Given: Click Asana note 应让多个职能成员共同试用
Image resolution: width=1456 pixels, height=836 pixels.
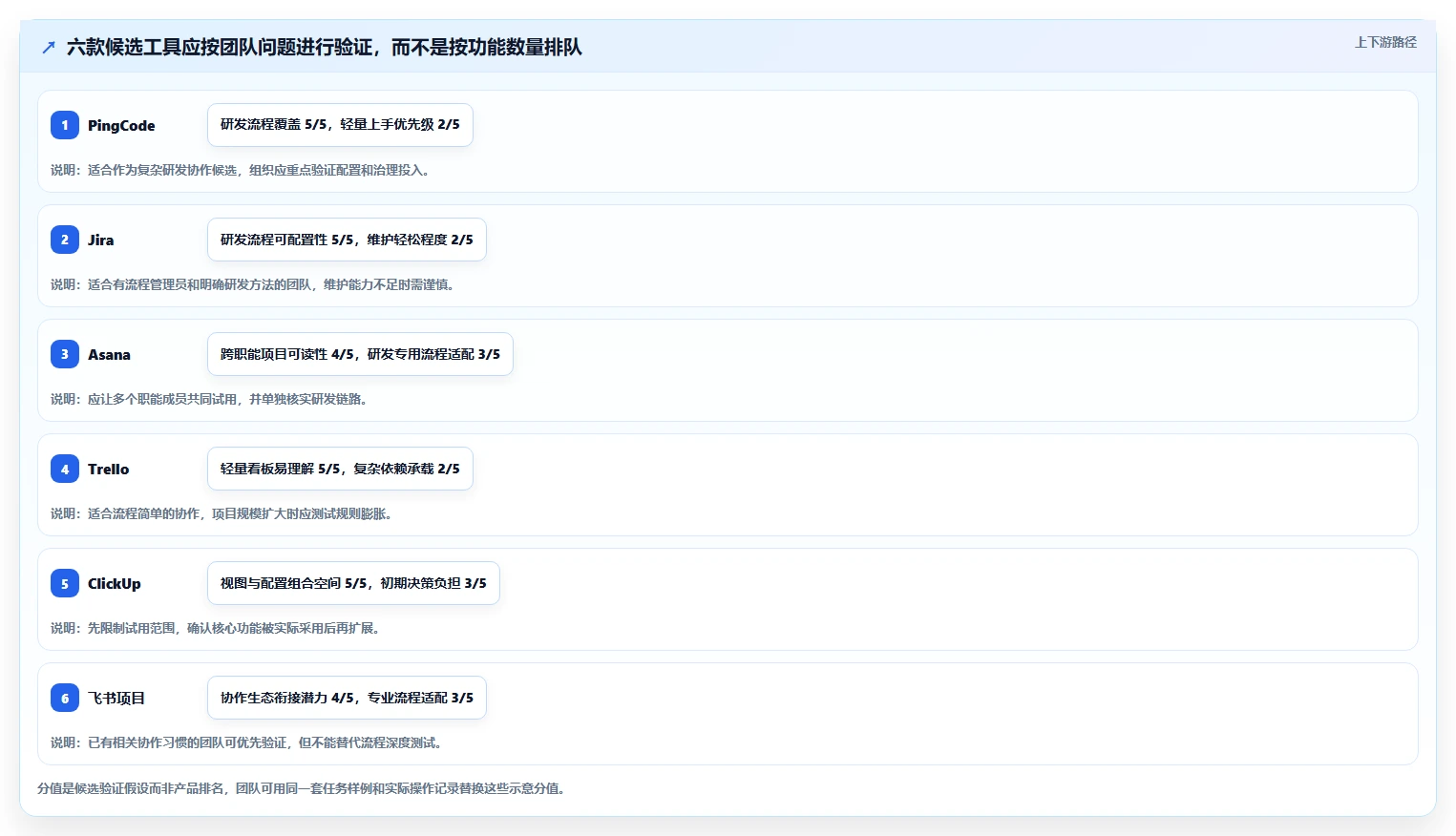Looking at the screenshot, I should (209, 399).
